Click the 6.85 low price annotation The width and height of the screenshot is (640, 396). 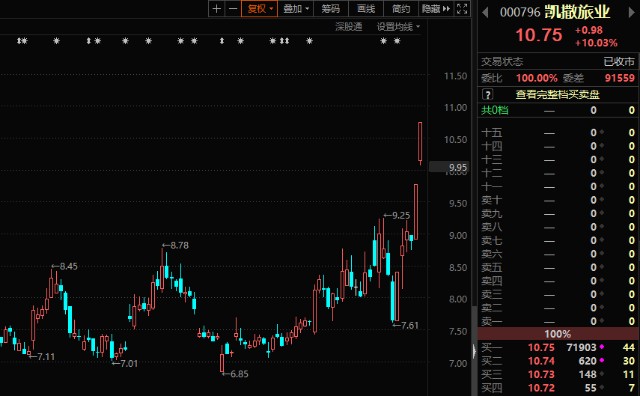[x=235, y=374]
